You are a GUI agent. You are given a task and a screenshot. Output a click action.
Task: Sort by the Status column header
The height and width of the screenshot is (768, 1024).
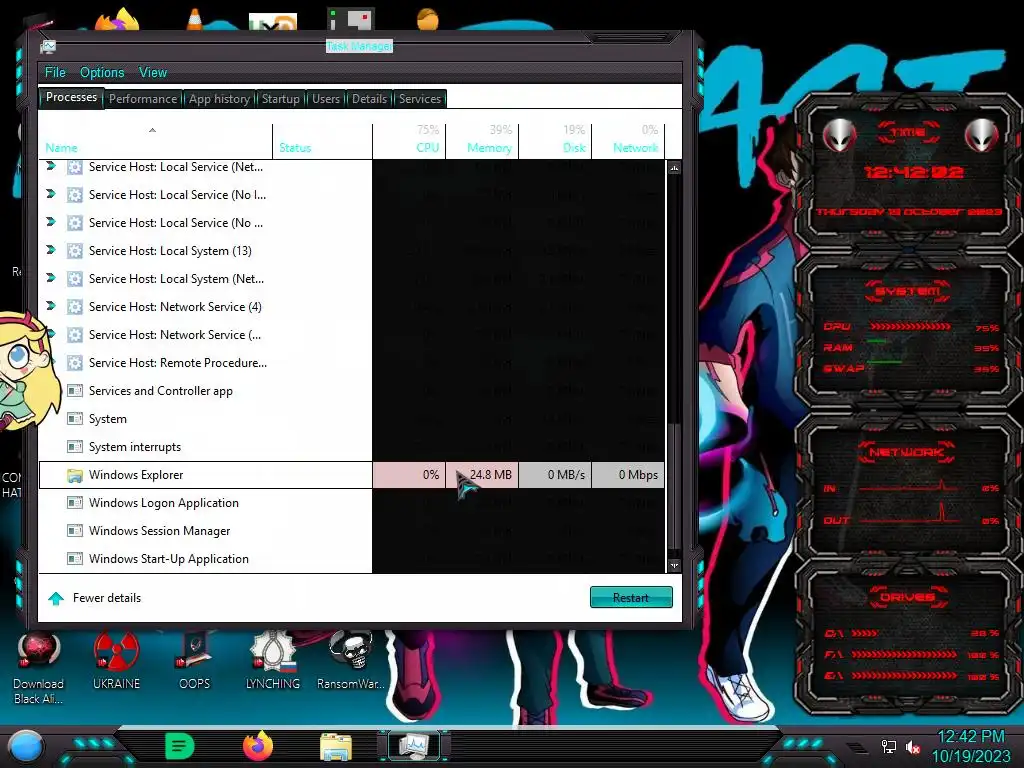(x=323, y=140)
